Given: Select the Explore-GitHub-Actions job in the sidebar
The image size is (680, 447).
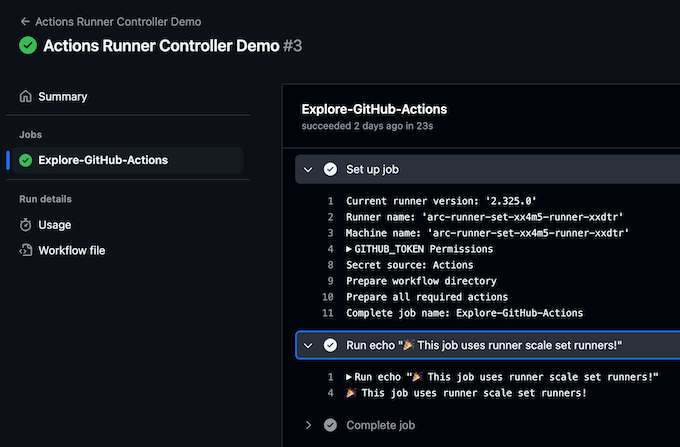Looking at the screenshot, I should coord(128,160).
